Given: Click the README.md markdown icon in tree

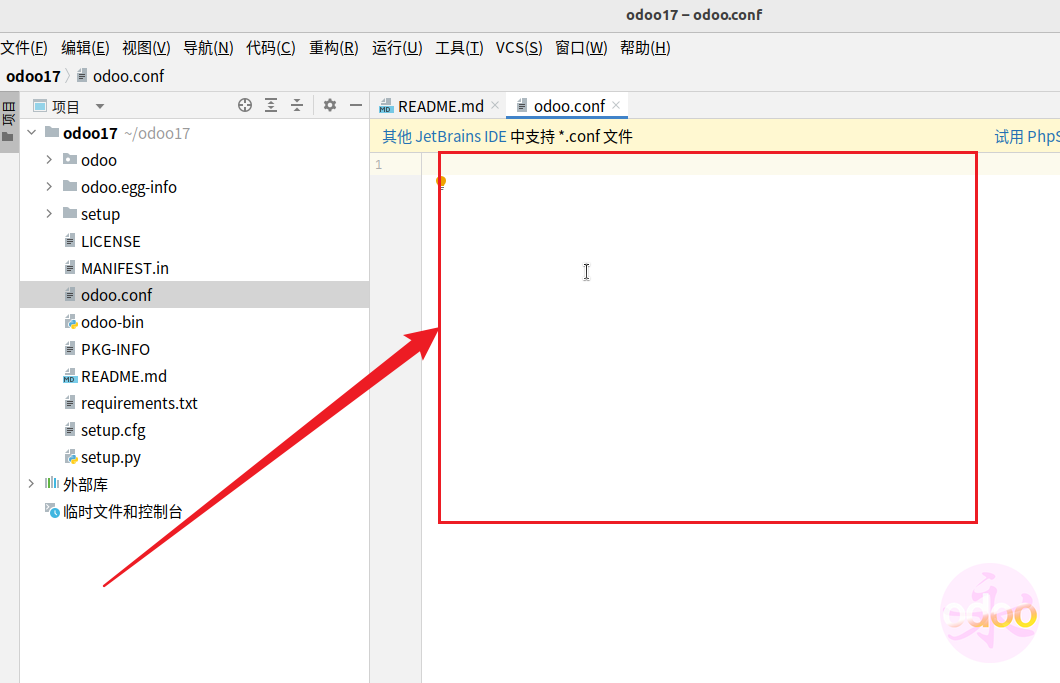Looking at the screenshot, I should pyautogui.click(x=70, y=377).
